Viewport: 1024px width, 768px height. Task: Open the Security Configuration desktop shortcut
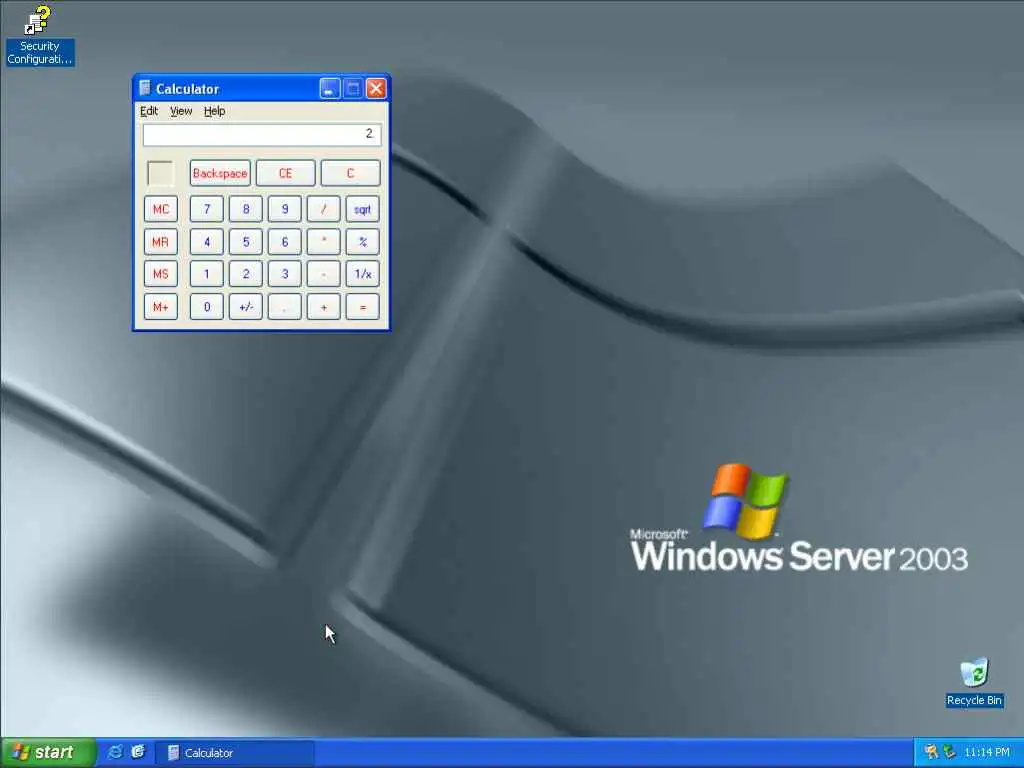[x=39, y=34]
